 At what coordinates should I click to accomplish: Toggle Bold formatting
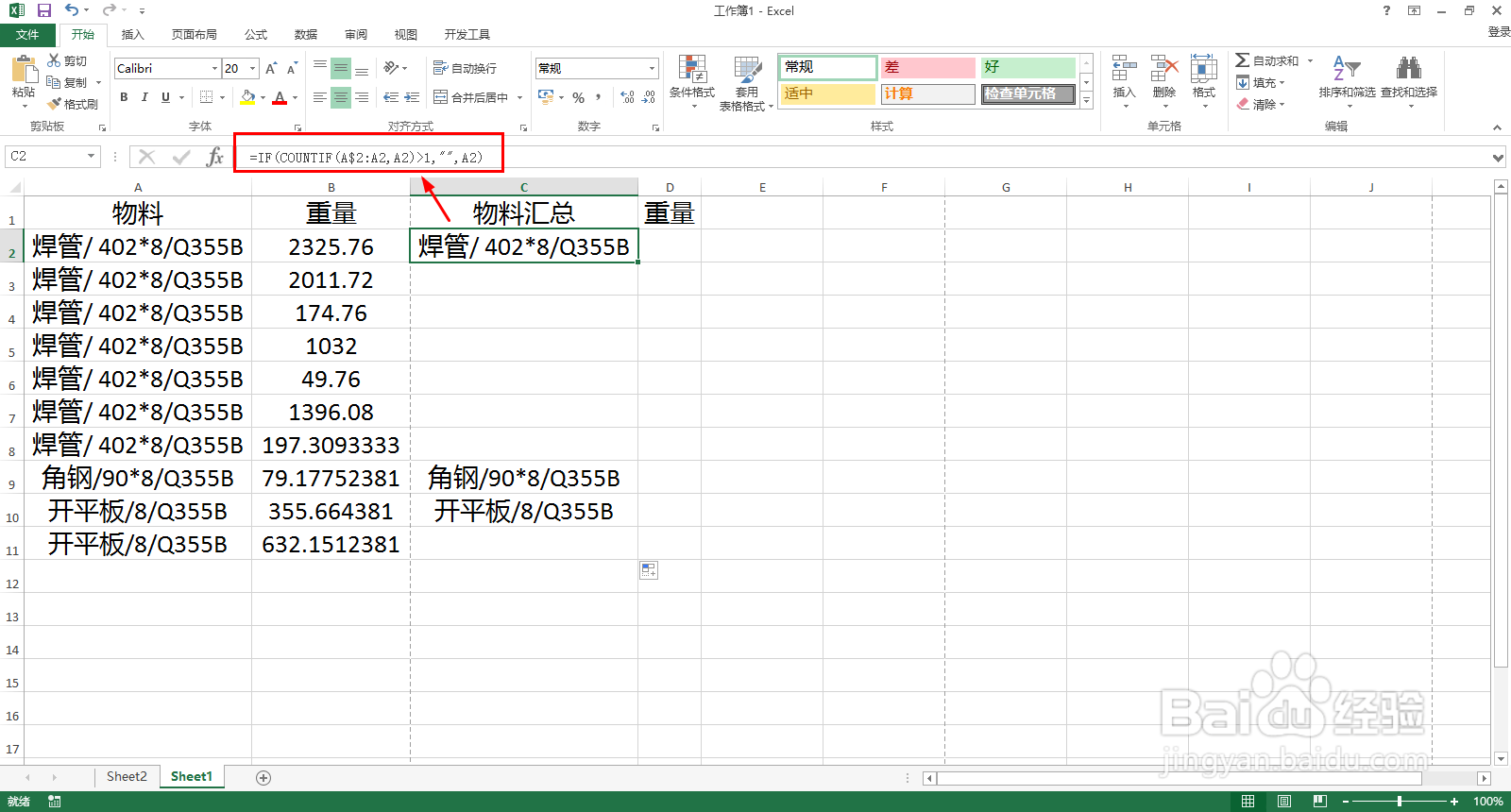[124, 97]
